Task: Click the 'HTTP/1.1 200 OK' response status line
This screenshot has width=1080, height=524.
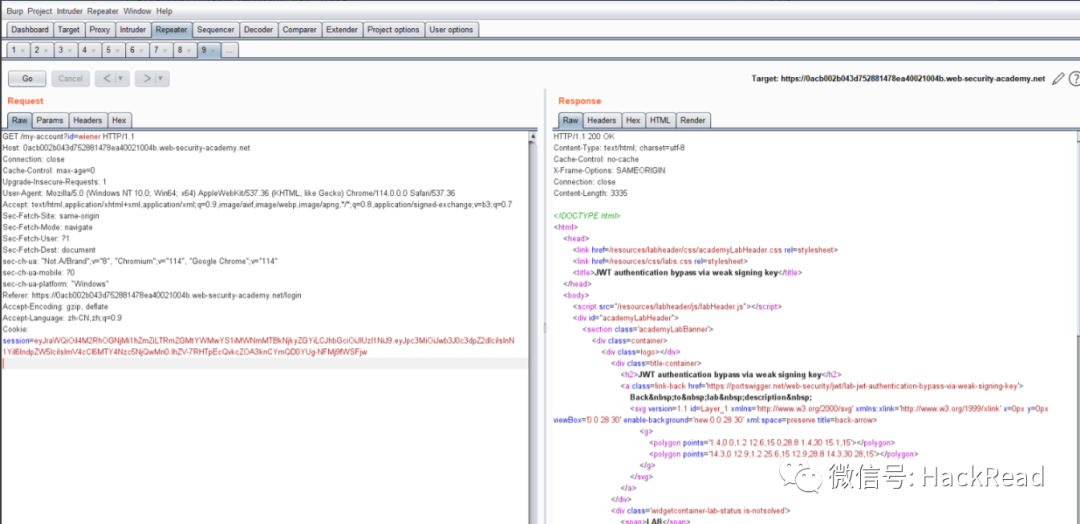Action: pos(584,136)
